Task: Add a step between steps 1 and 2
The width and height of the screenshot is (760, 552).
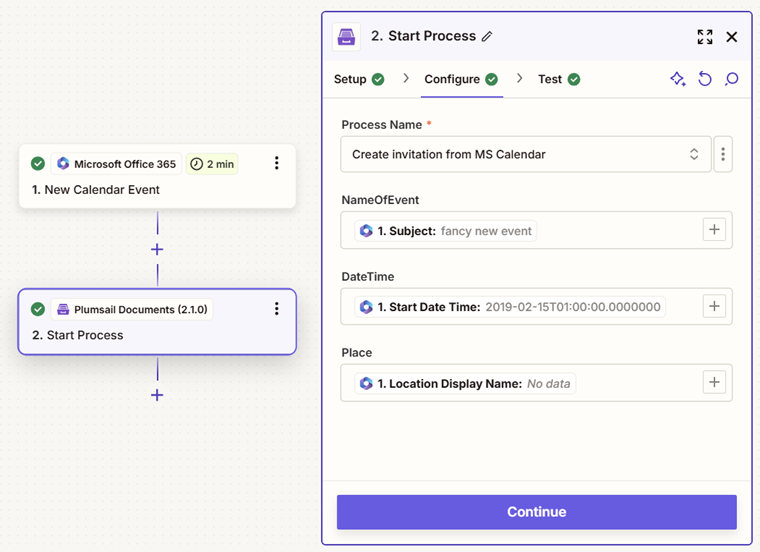Action: pyautogui.click(x=157, y=249)
